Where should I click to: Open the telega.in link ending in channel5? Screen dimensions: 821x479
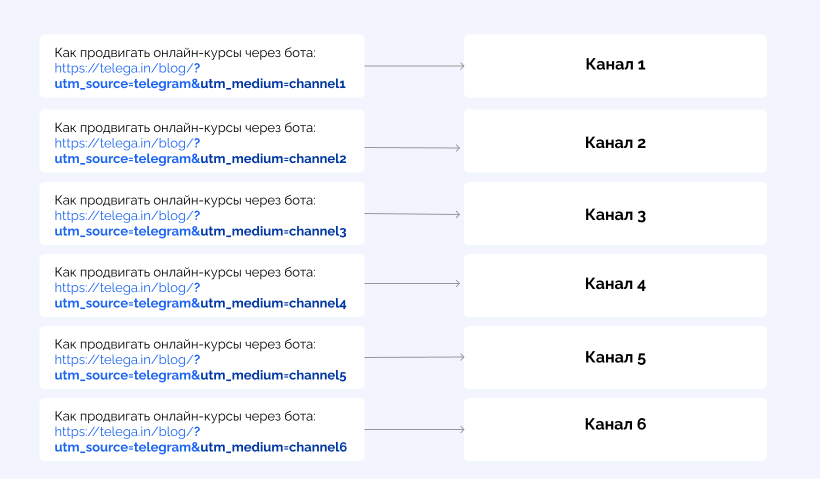click(x=200, y=367)
